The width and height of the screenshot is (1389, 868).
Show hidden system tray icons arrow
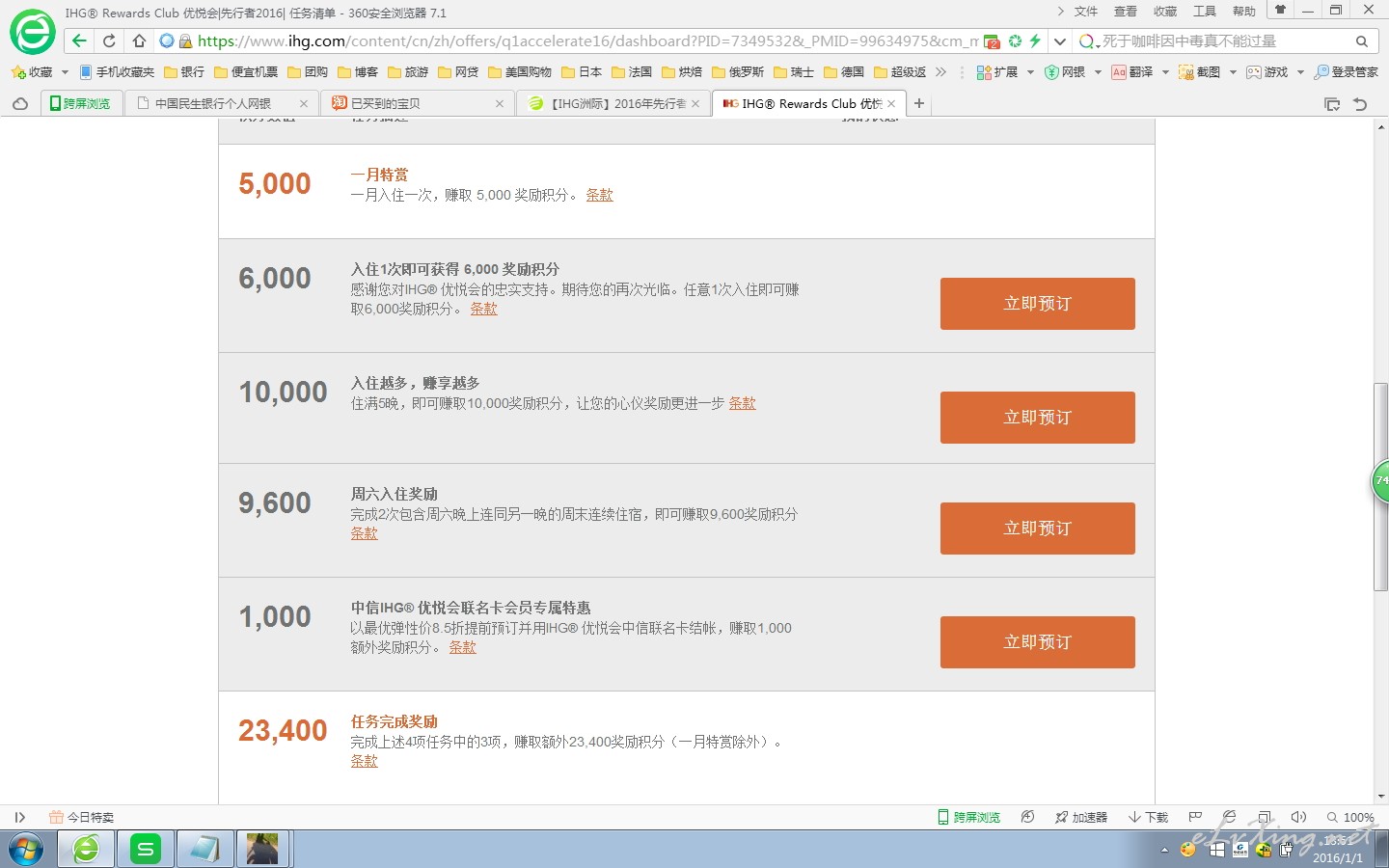click(x=1164, y=851)
